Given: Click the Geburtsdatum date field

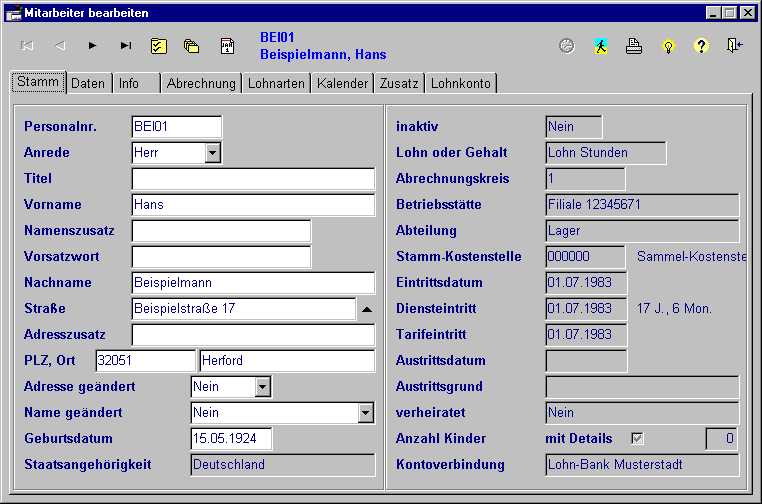Looking at the screenshot, I should [x=230, y=439].
